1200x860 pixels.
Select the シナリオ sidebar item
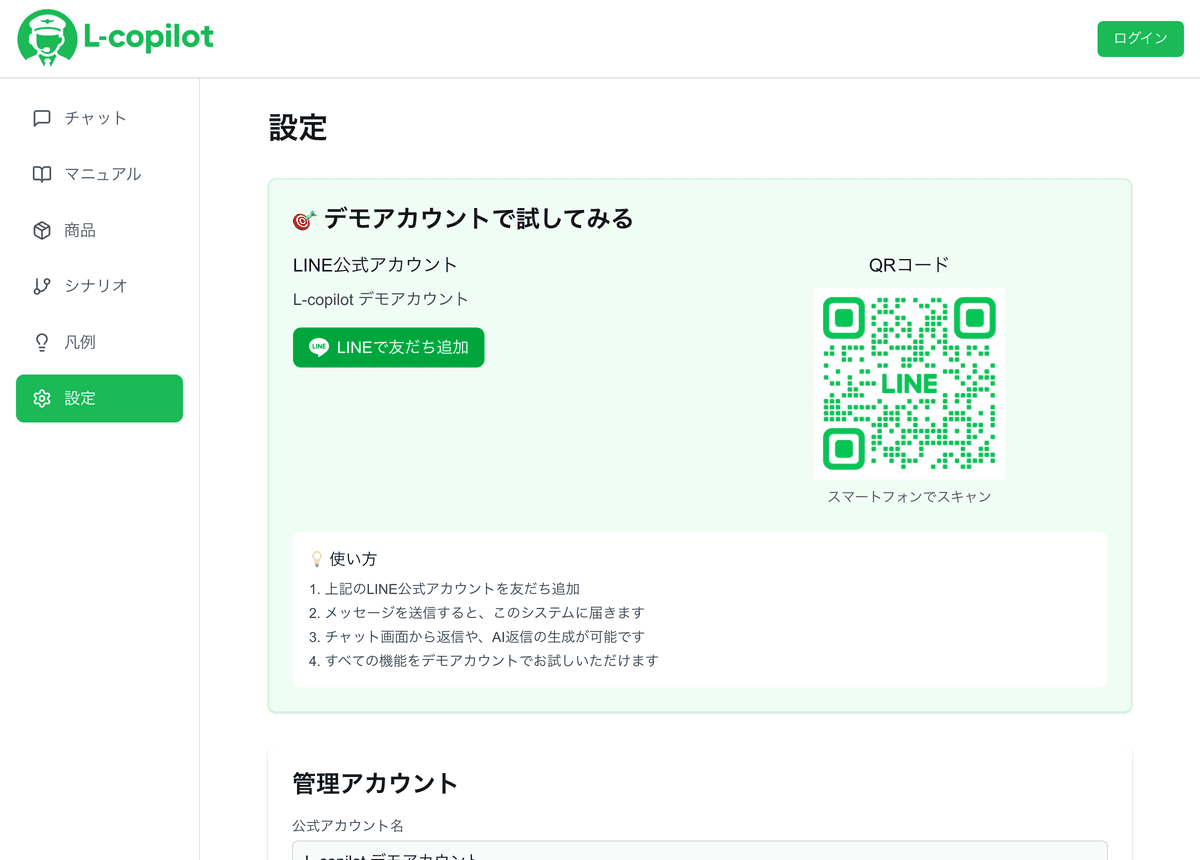(97, 286)
